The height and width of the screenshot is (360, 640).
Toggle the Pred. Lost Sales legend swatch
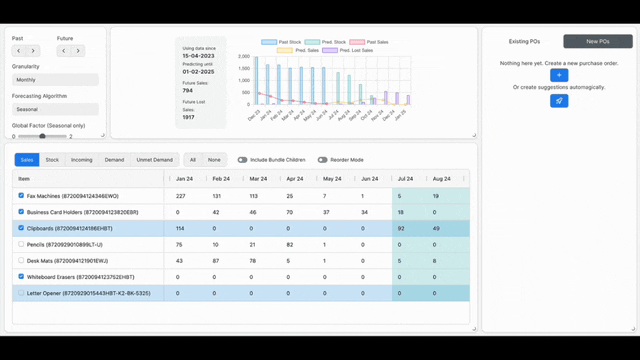pyautogui.click(x=330, y=50)
